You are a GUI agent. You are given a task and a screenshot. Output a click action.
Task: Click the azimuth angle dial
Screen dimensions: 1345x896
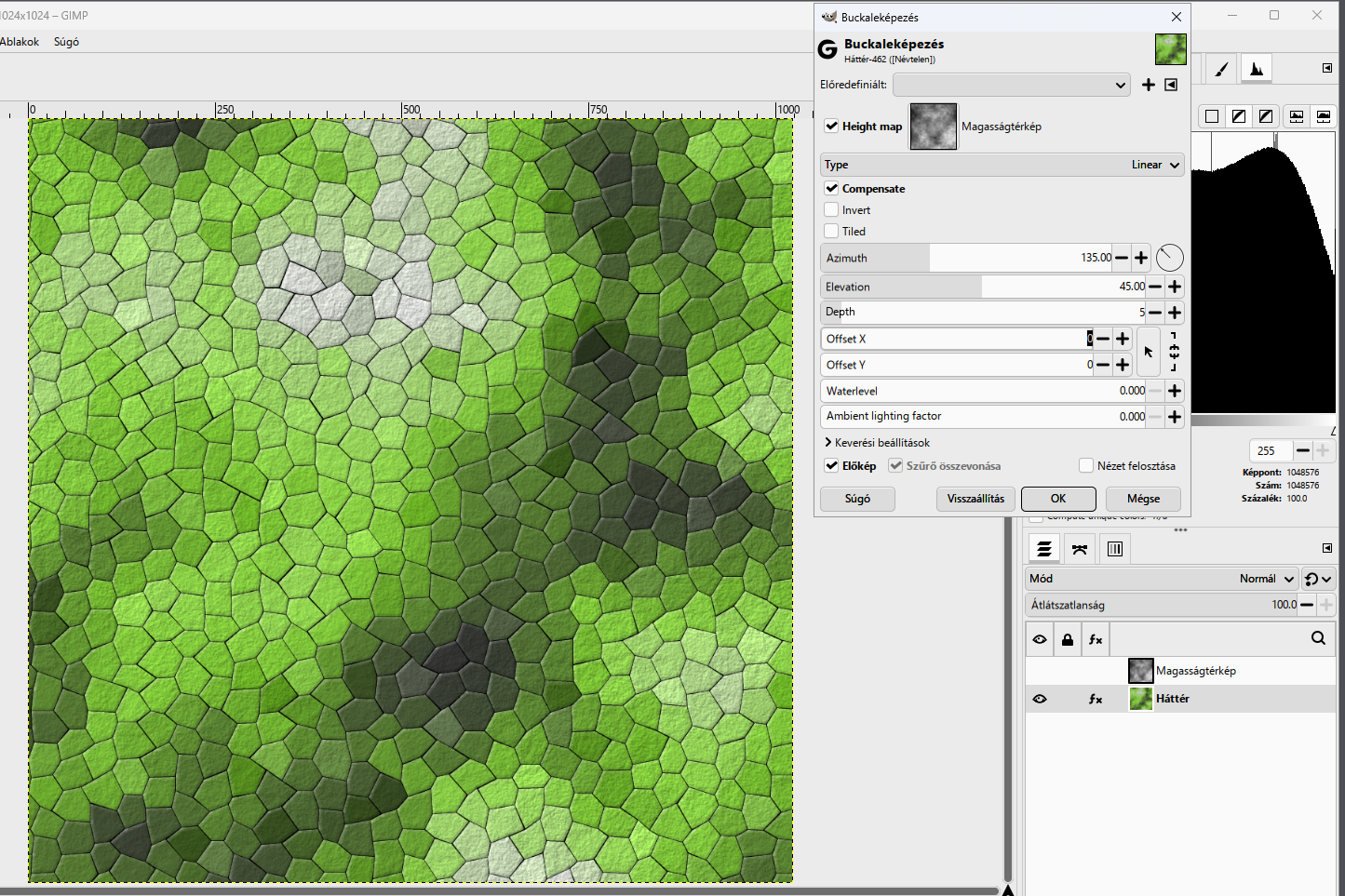tap(1170, 258)
